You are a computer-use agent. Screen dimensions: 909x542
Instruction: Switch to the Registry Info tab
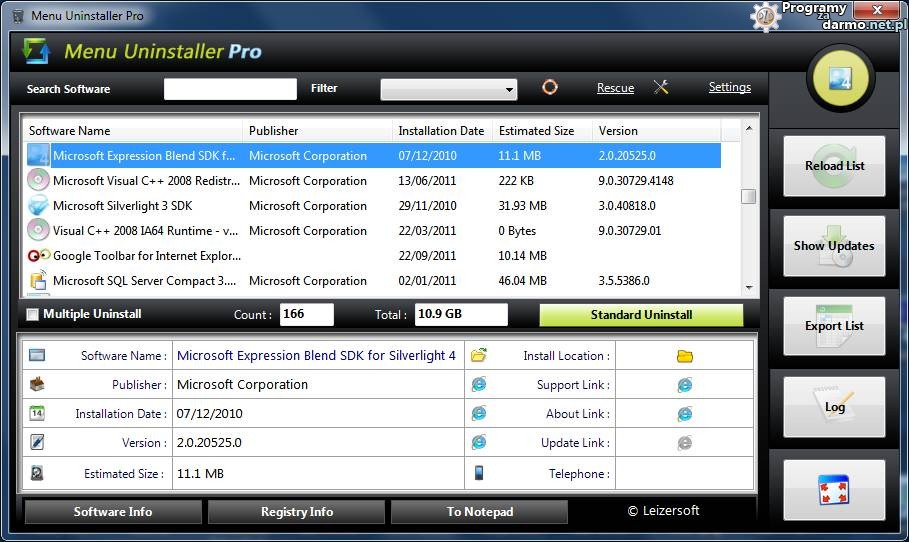coord(297,512)
